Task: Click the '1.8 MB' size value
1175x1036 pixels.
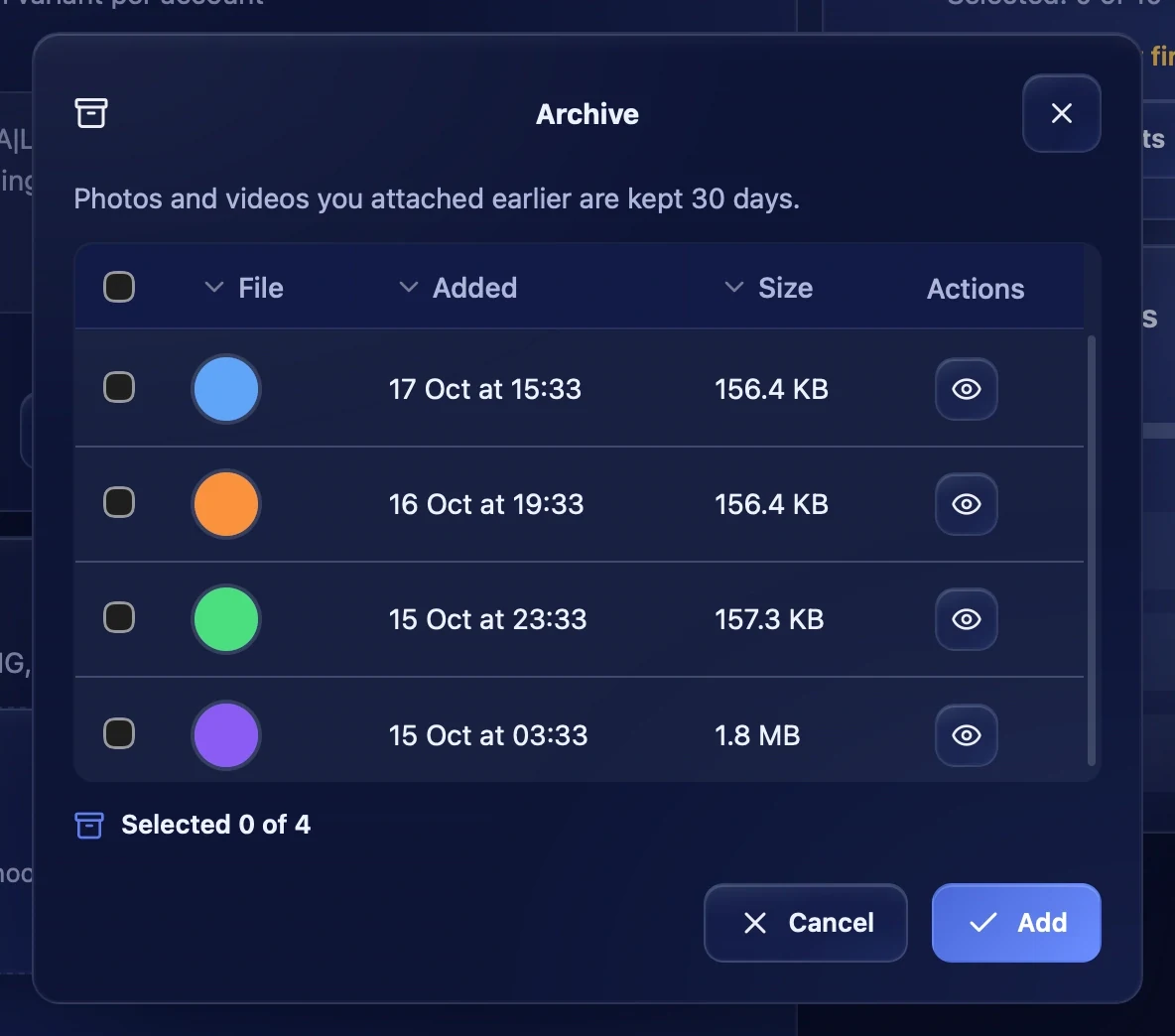Action: click(x=757, y=735)
